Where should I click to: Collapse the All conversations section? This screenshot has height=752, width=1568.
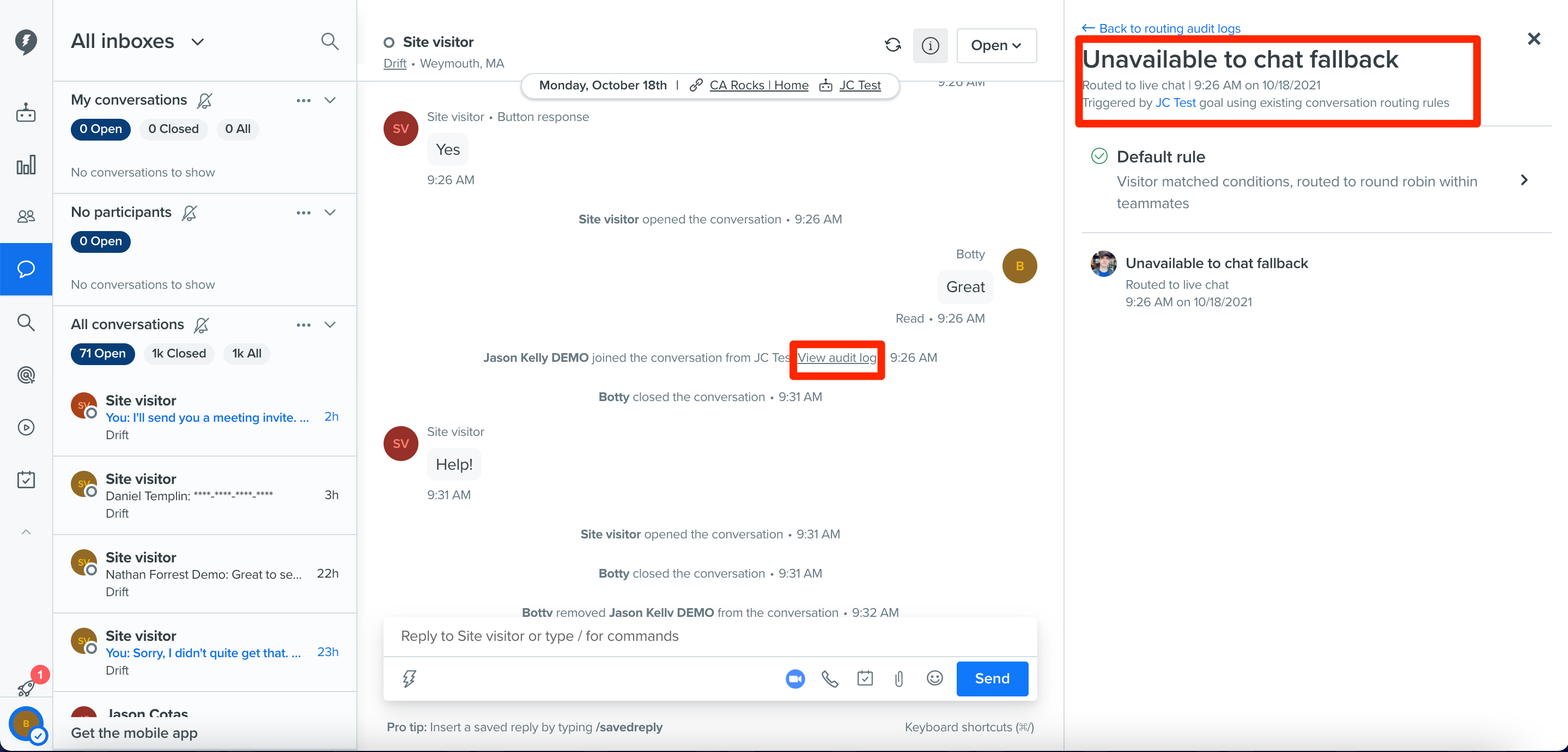pos(330,324)
